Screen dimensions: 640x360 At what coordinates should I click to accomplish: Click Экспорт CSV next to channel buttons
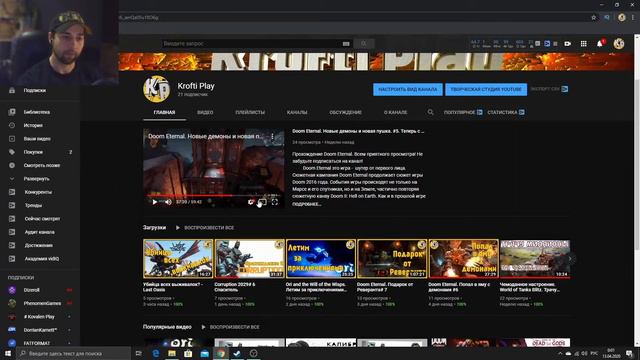point(549,89)
